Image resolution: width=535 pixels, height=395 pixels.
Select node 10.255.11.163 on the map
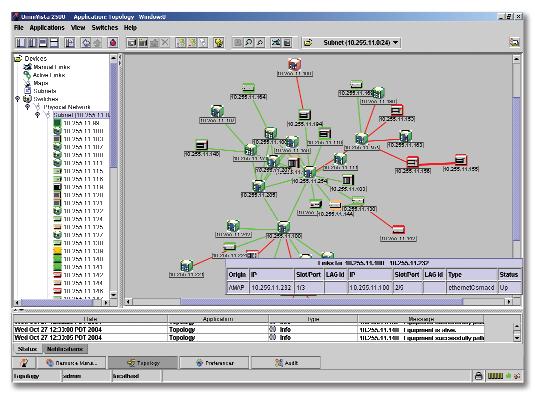pyautogui.click(x=405, y=136)
